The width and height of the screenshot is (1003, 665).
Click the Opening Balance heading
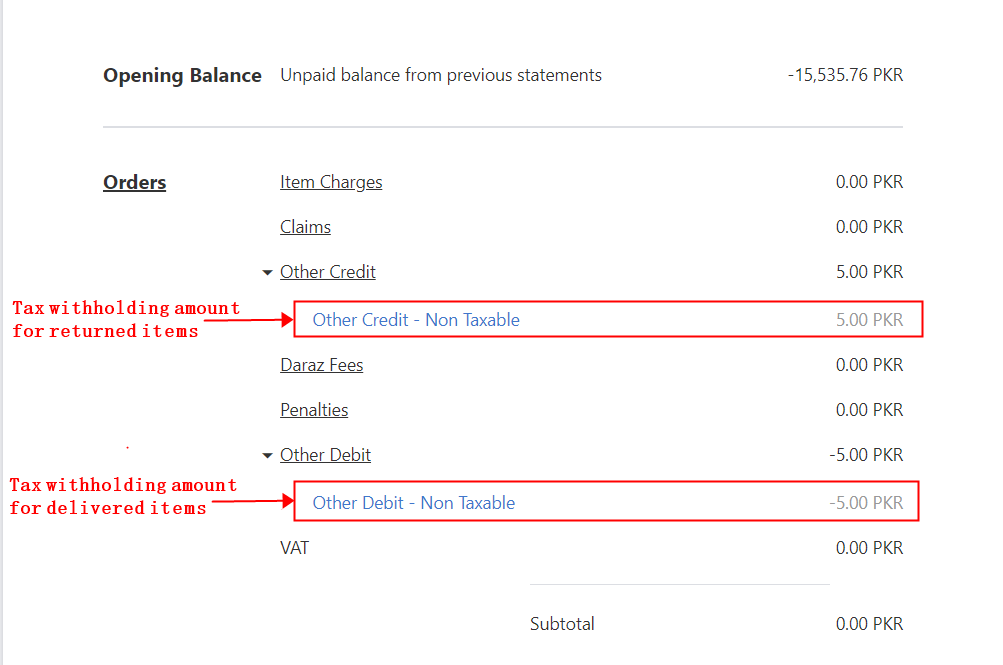coord(182,75)
